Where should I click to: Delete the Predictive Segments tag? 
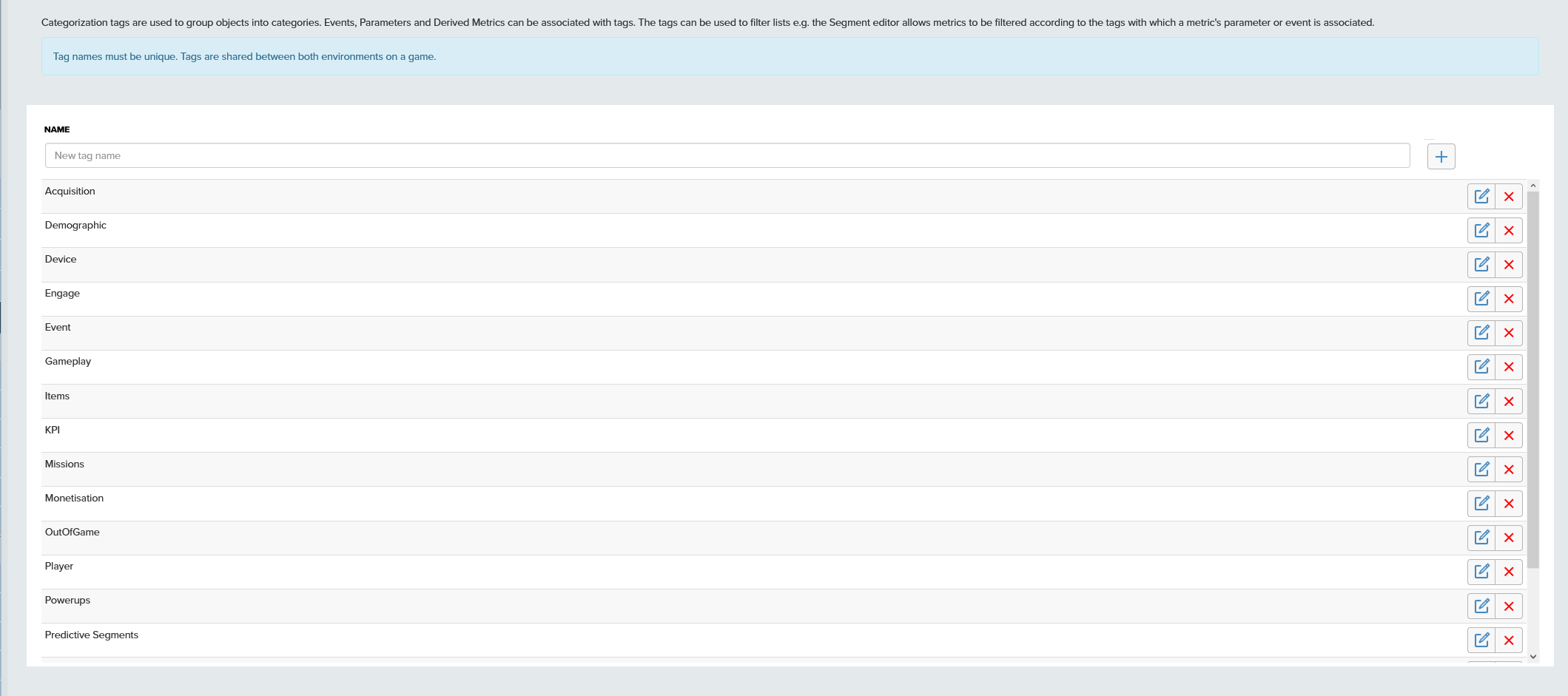click(x=1509, y=640)
